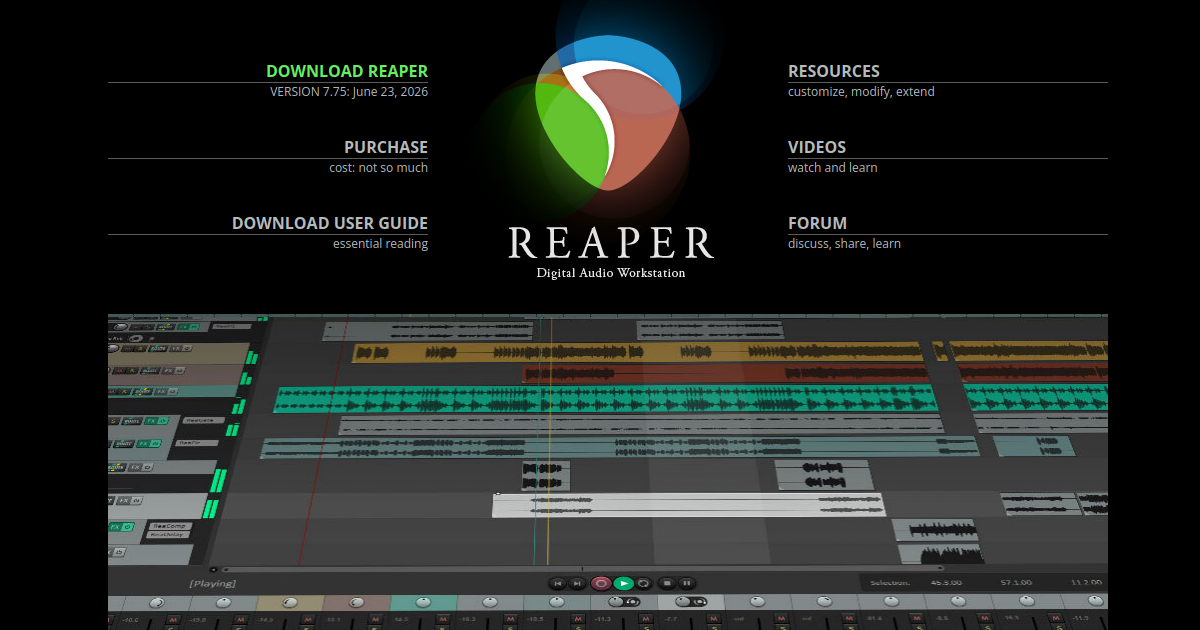Select the long orange audio clip

638,352
